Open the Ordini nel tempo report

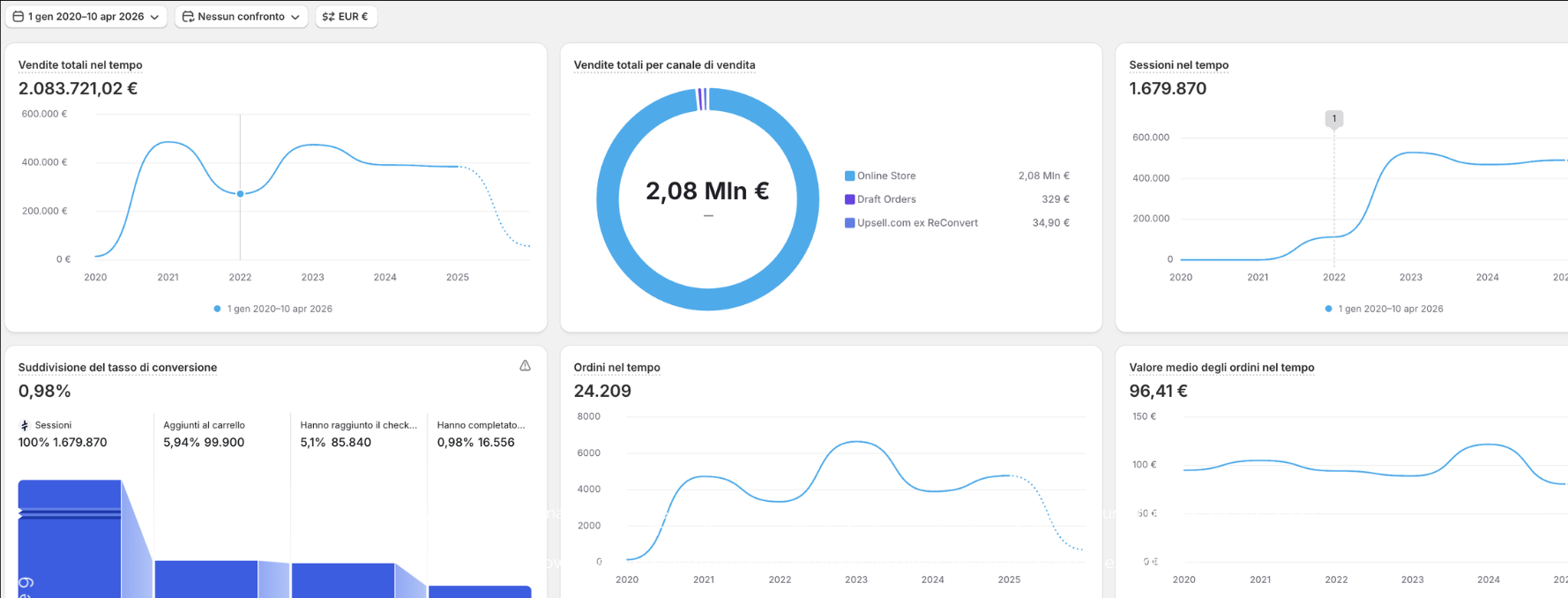[616, 368]
